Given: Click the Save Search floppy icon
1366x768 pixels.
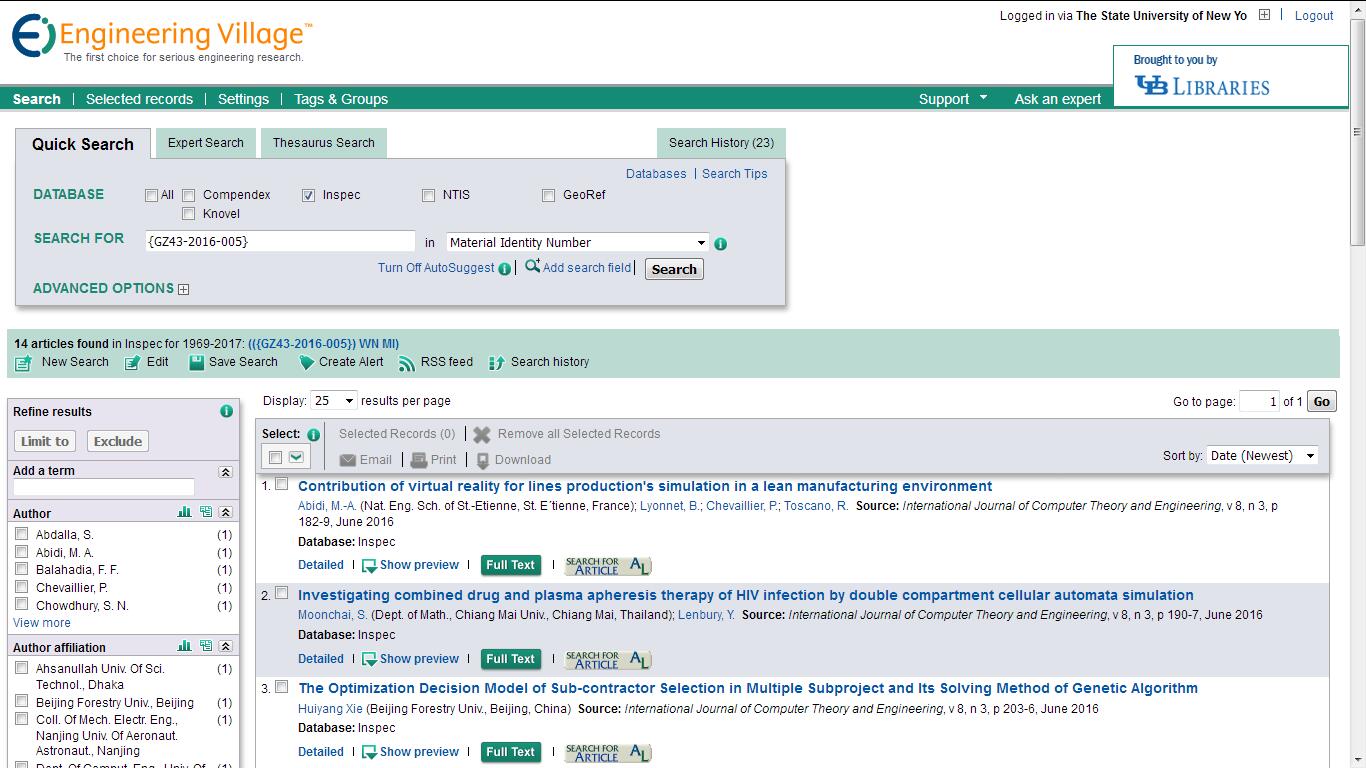Looking at the screenshot, I should (197, 363).
